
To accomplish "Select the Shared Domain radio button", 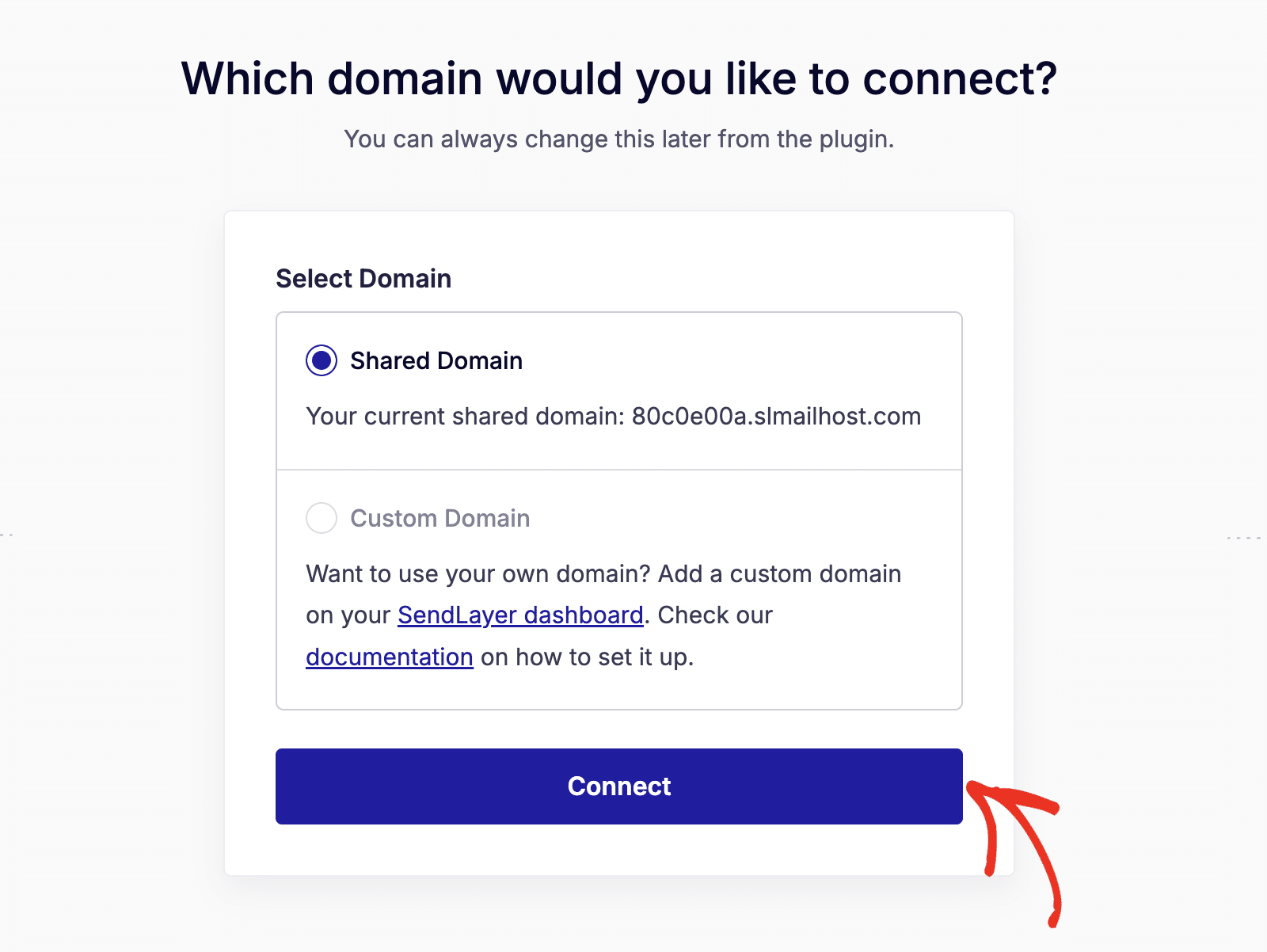I will click(322, 361).
